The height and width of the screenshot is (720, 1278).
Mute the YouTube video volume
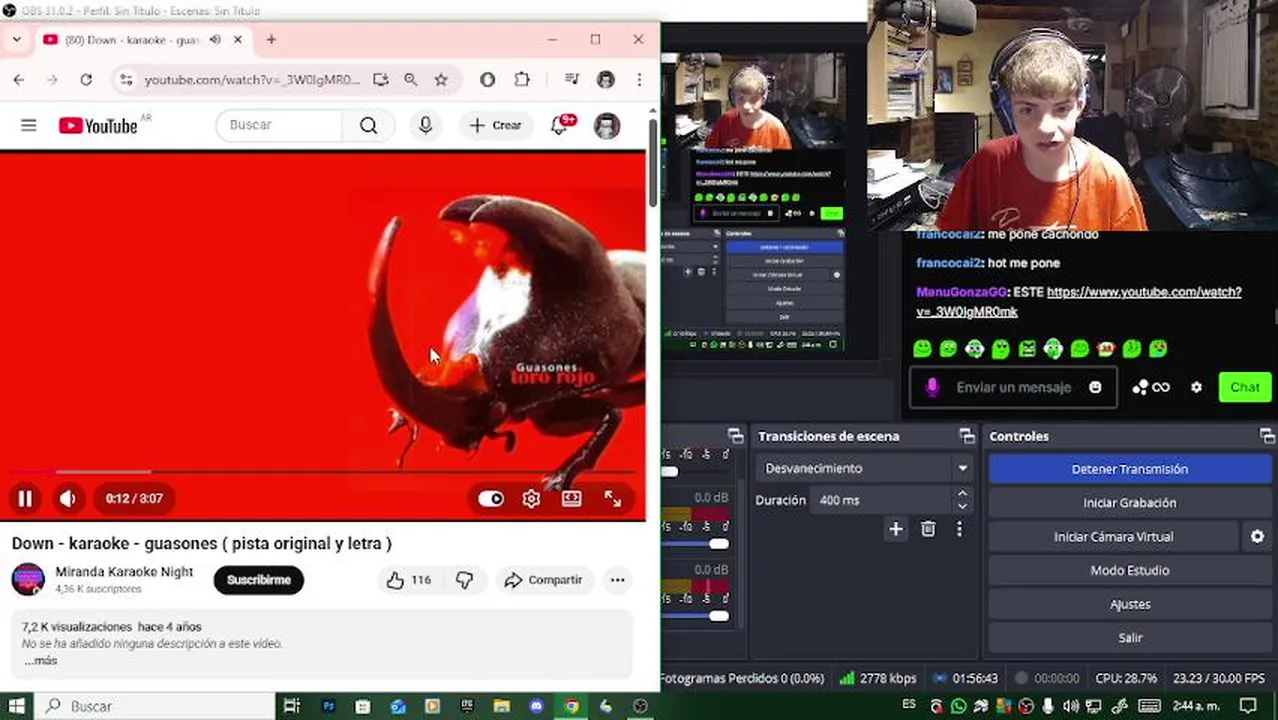67,498
